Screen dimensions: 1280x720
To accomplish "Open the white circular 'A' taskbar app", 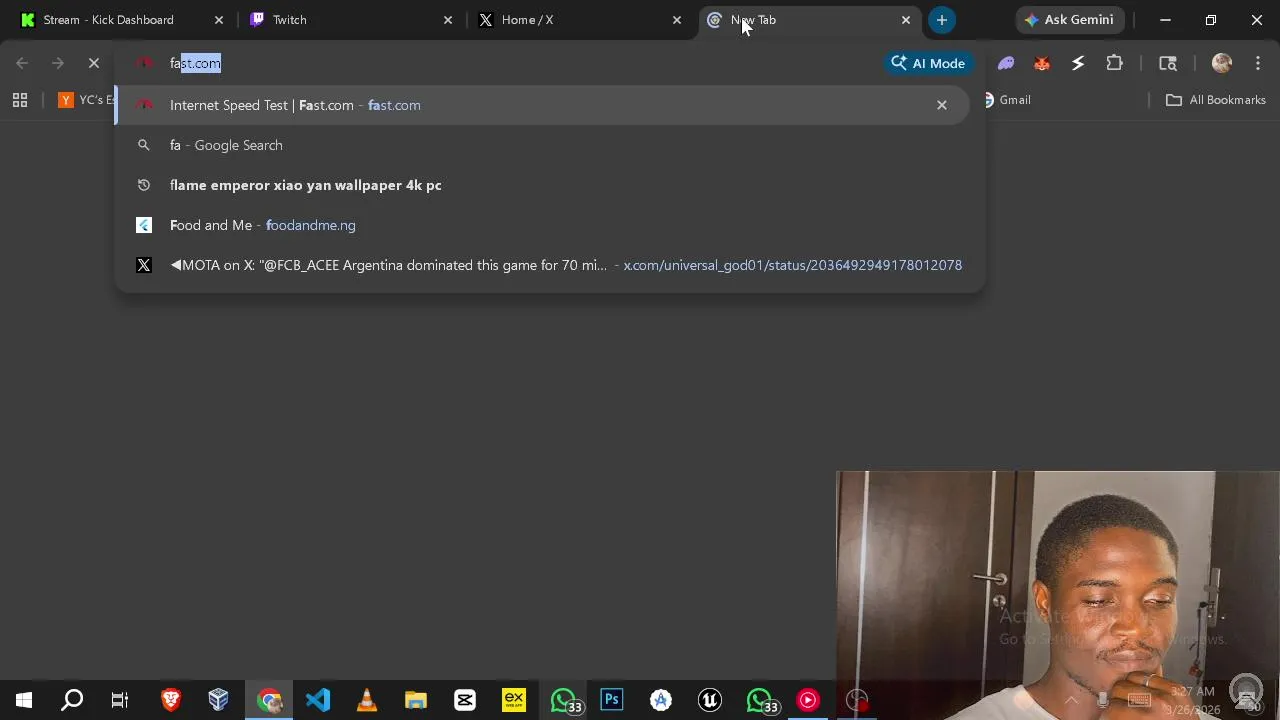I will pos(661,700).
